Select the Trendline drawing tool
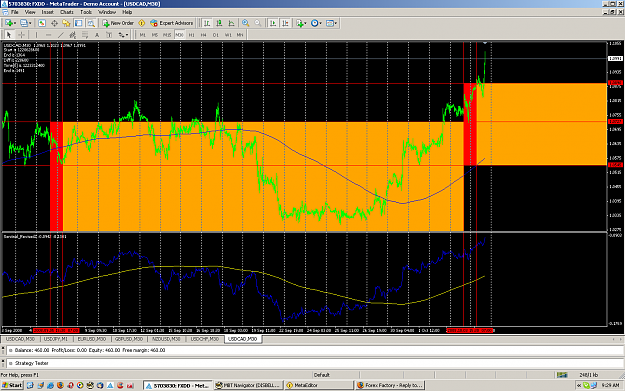625x391 pixels. coord(61,35)
